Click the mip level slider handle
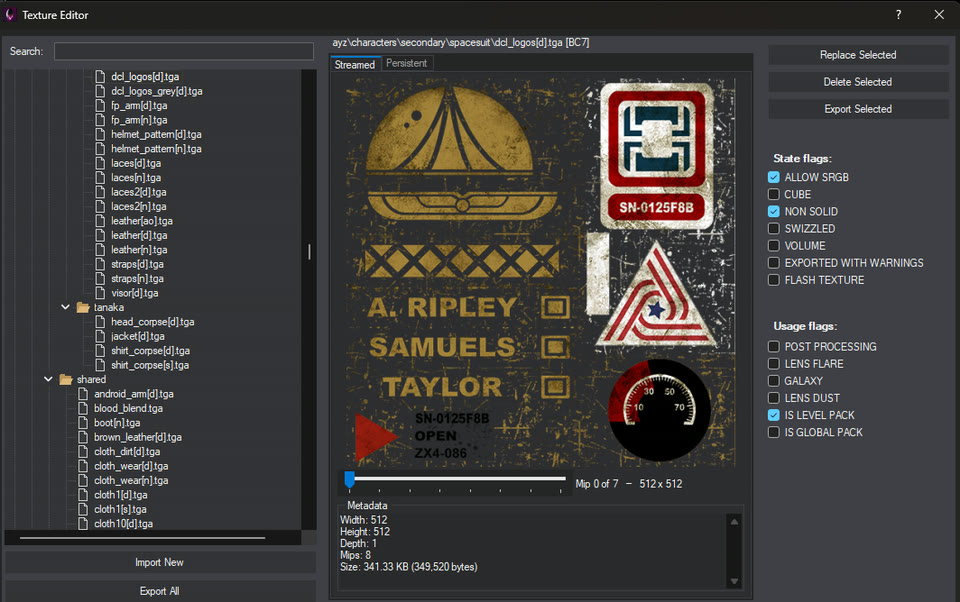This screenshot has width=960, height=602. click(x=350, y=480)
